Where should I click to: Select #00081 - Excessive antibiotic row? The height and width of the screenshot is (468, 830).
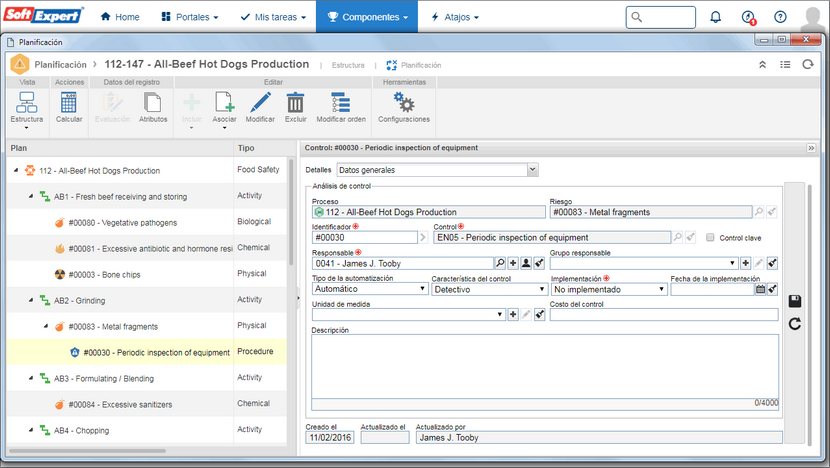(147, 248)
